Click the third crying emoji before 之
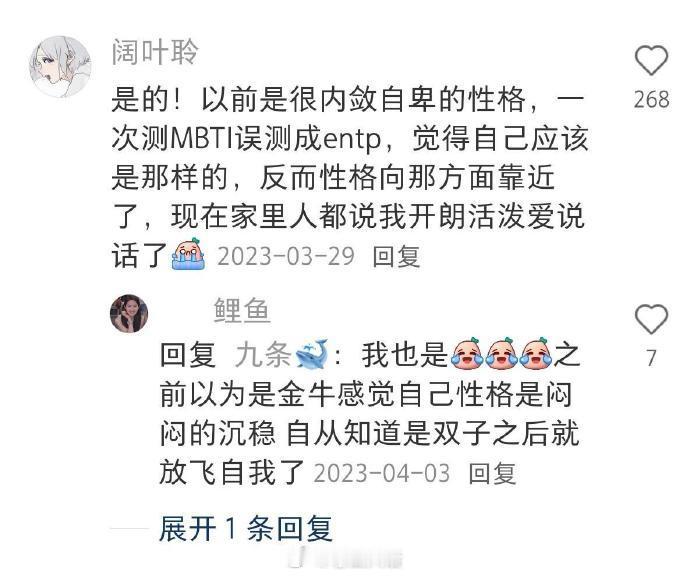 (x=536, y=353)
